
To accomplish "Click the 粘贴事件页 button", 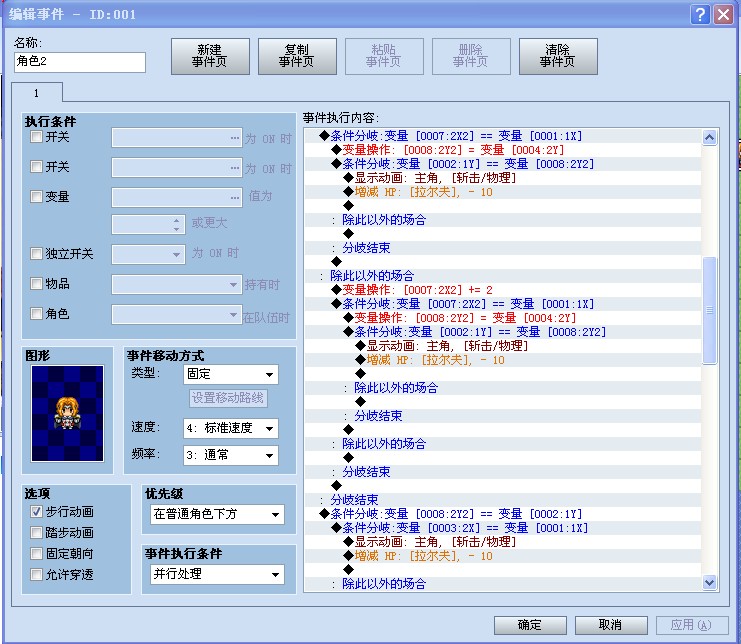I will point(384,56).
